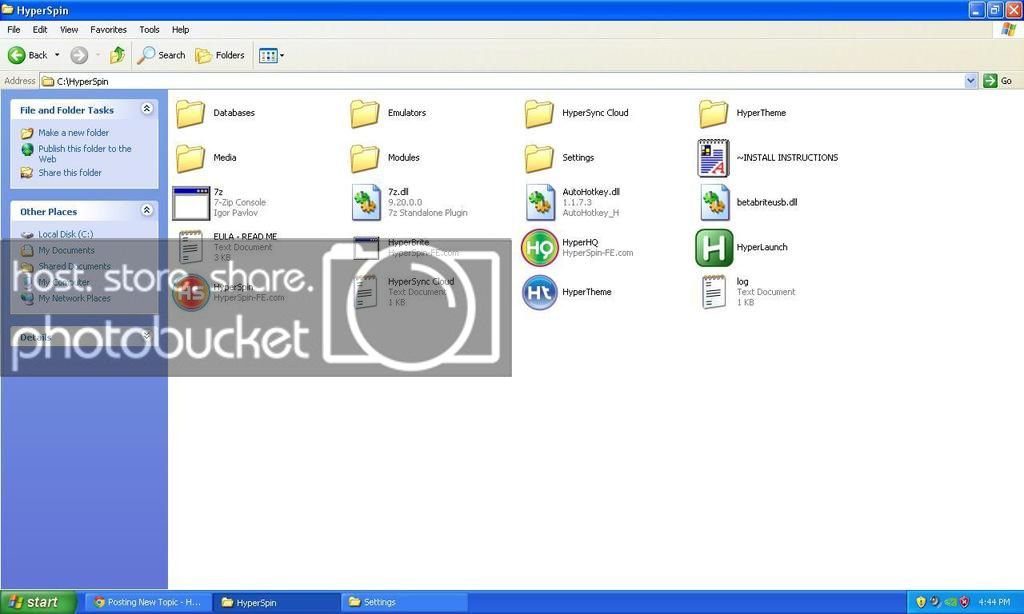Viewport: 1024px width, 614px height.
Task: Click the Windows Start button
Action: tap(38, 602)
